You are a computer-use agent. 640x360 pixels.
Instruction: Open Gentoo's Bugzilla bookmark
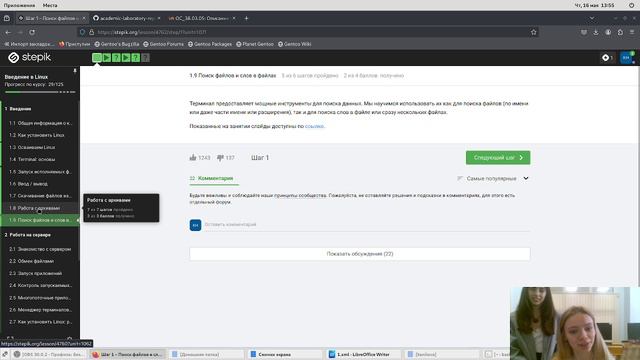117,44
